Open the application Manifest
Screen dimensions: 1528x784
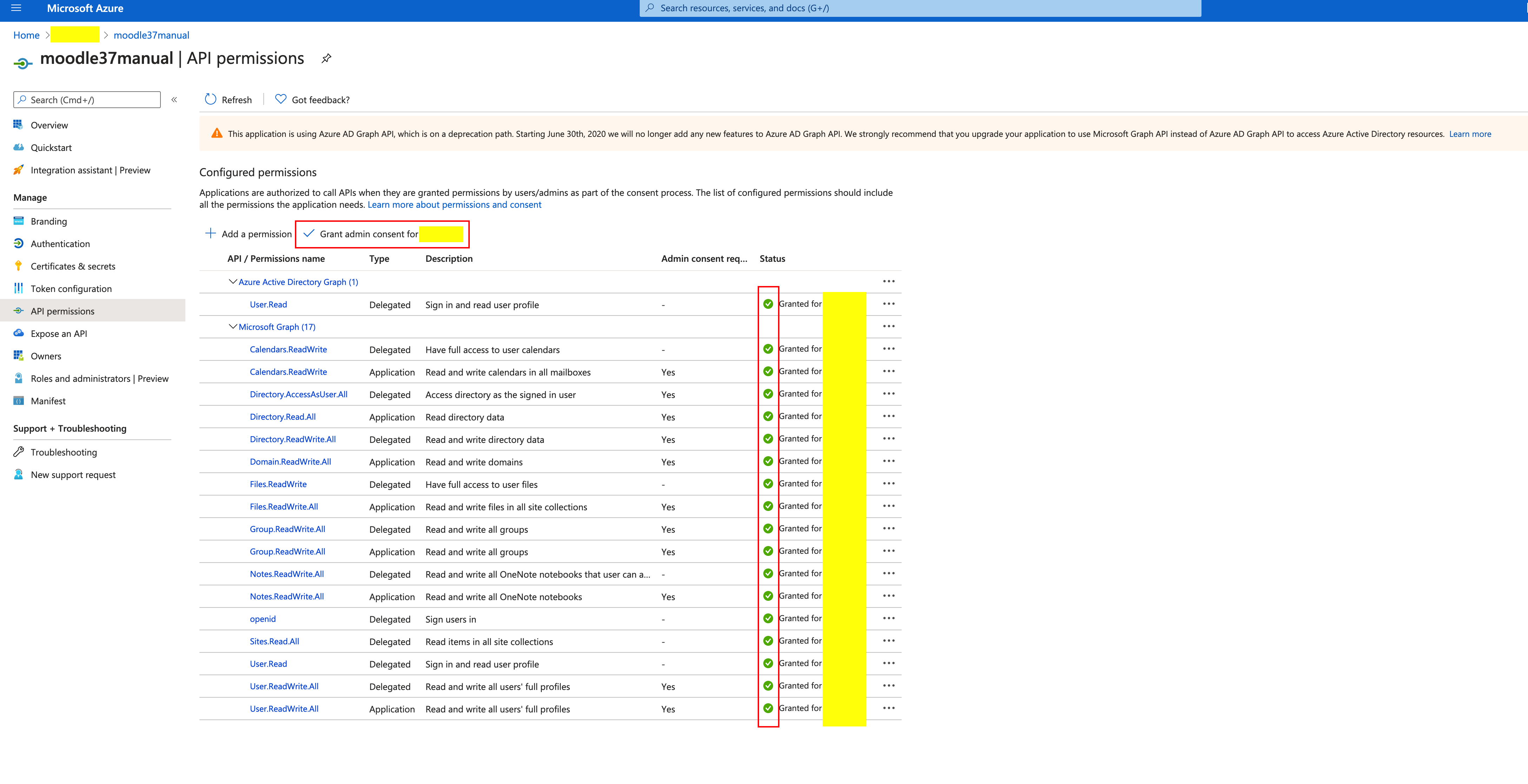pos(48,400)
